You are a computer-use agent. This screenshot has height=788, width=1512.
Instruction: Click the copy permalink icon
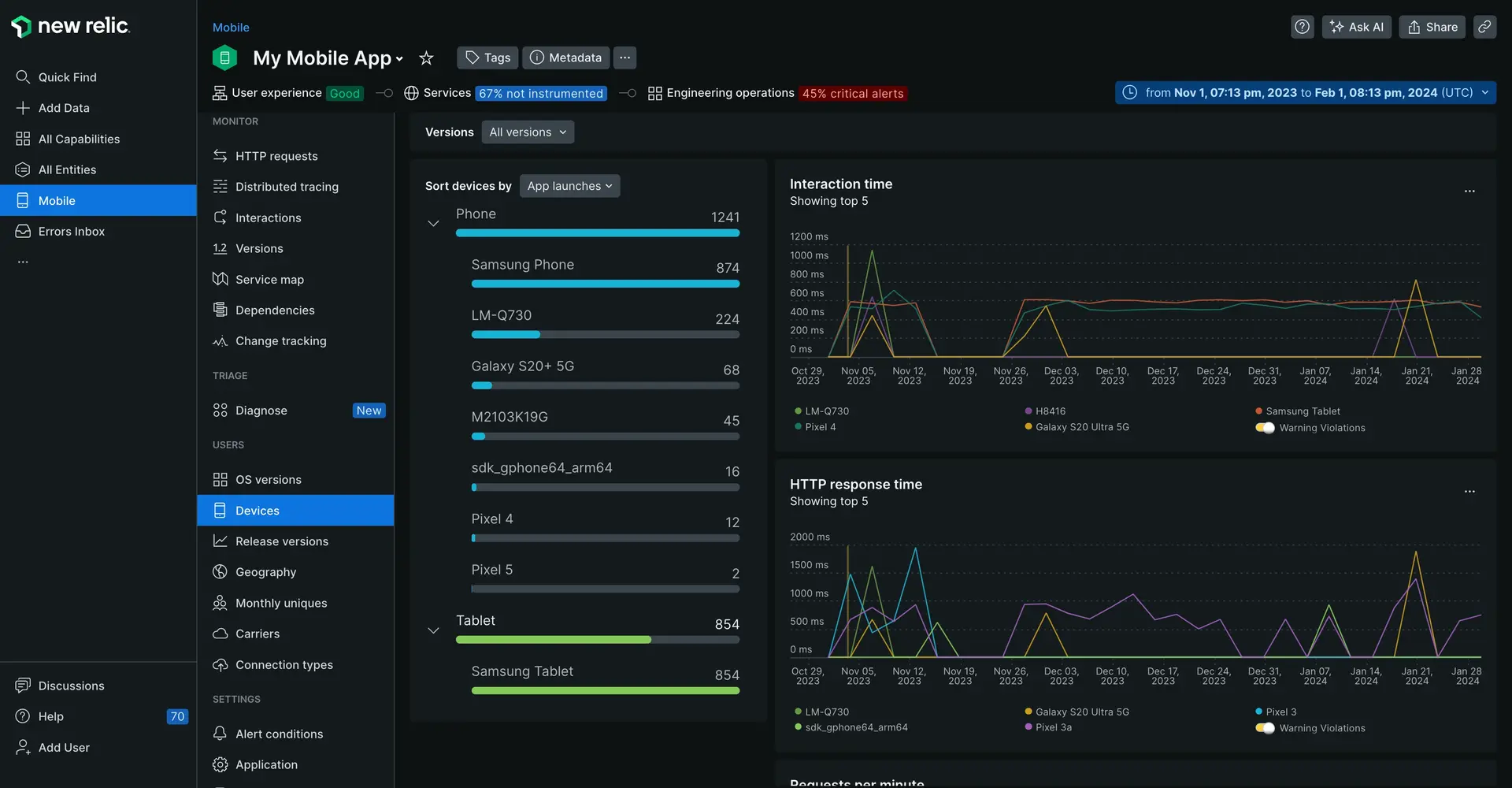pyautogui.click(x=1484, y=27)
